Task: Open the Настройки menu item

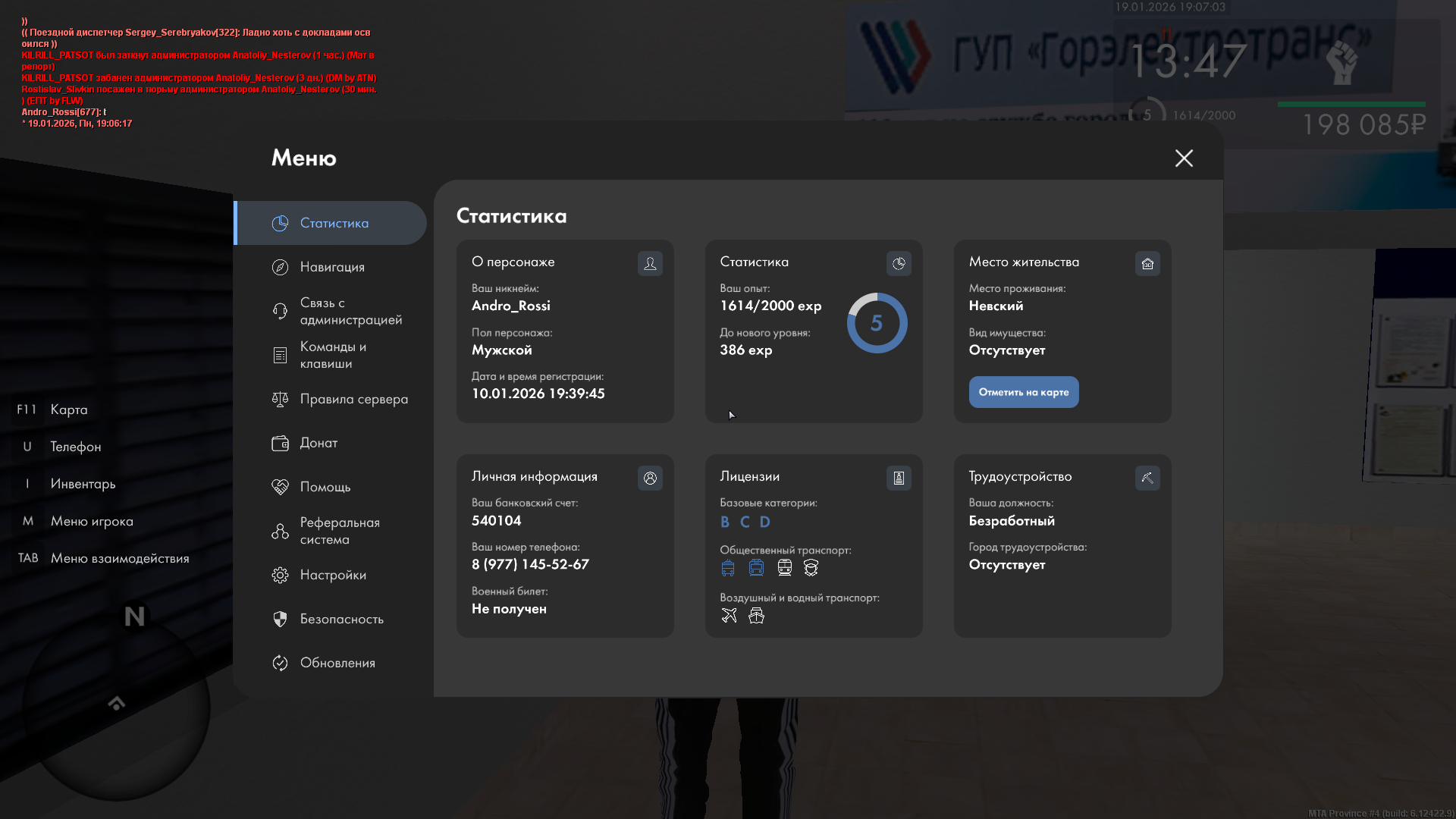Action: [x=333, y=575]
